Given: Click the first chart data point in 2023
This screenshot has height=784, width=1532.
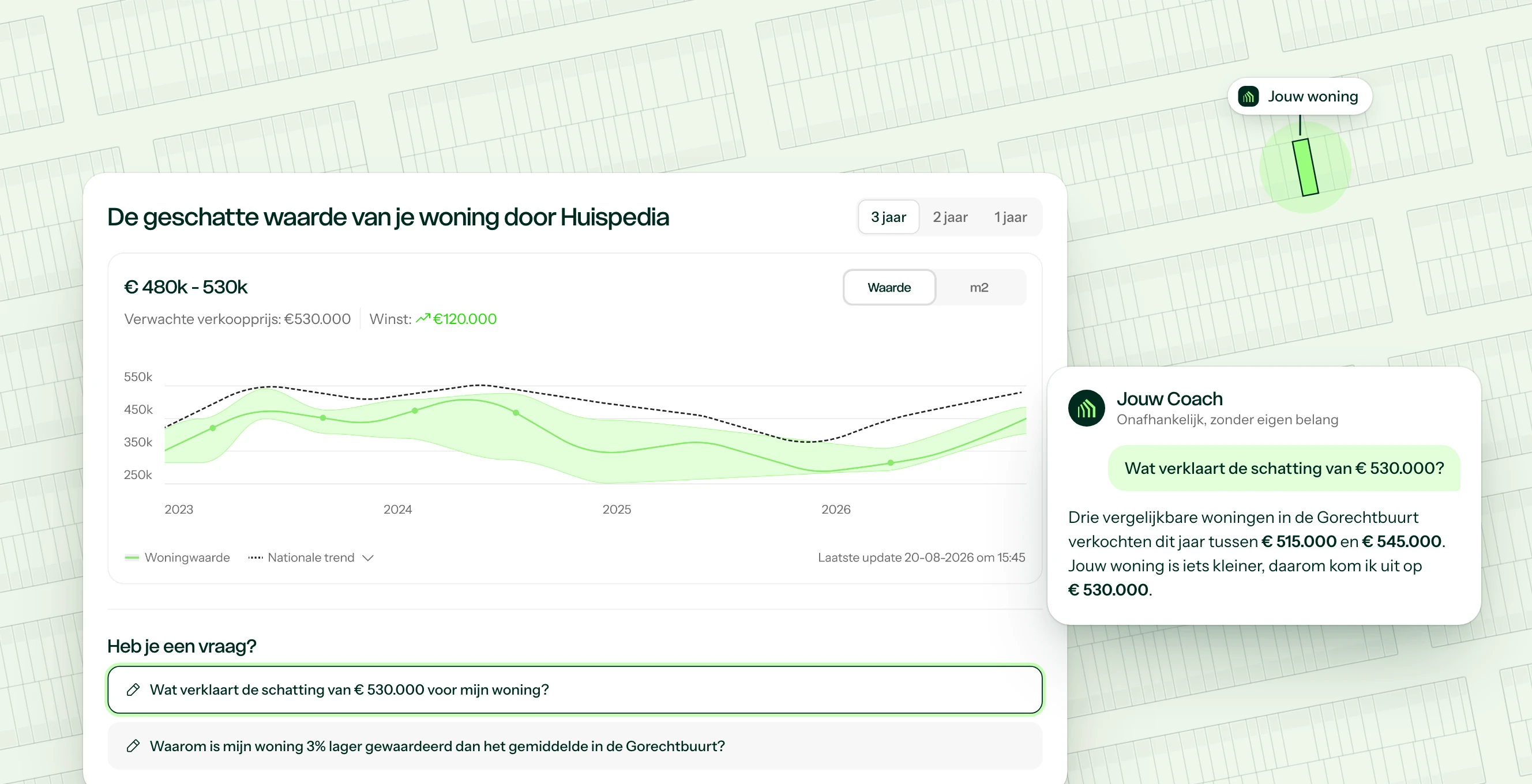Looking at the screenshot, I should pyautogui.click(x=213, y=428).
